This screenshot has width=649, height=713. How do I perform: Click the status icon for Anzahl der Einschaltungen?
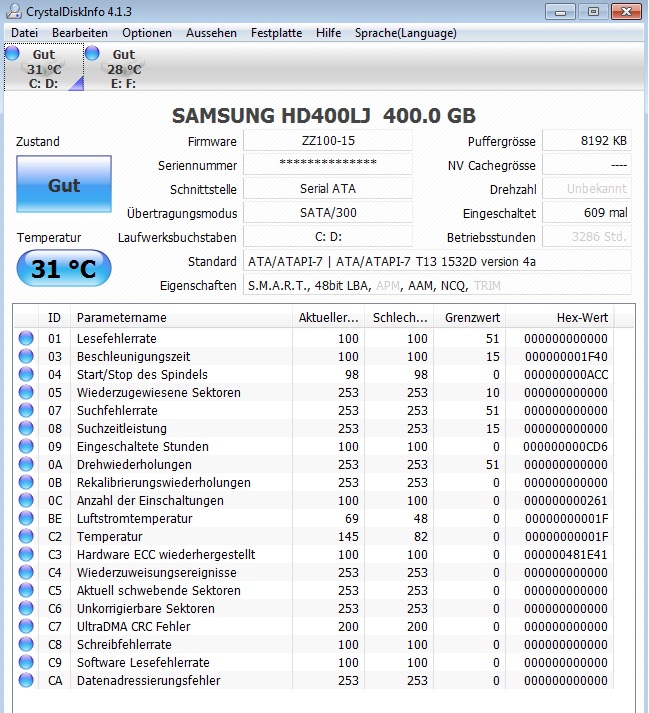coord(26,500)
